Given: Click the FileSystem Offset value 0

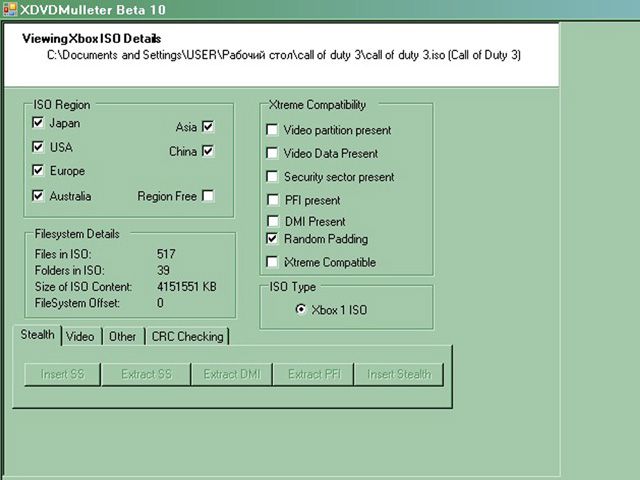Looking at the screenshot, I should click(160, 303).
